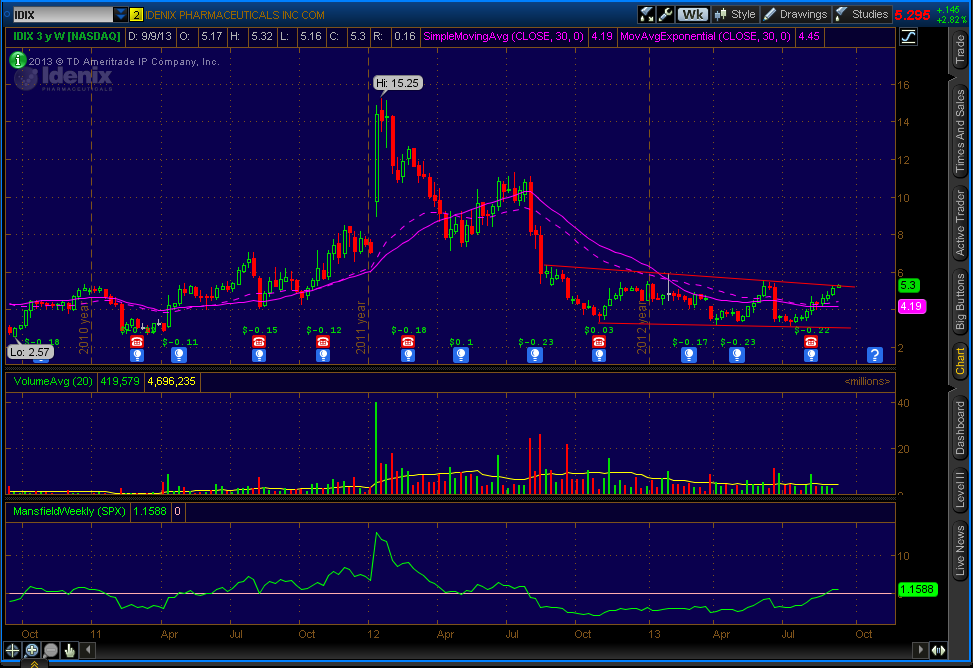Click the zoom out magnifier icon
Viewport: 973px width, 668px height.
[x=50, y=648]
